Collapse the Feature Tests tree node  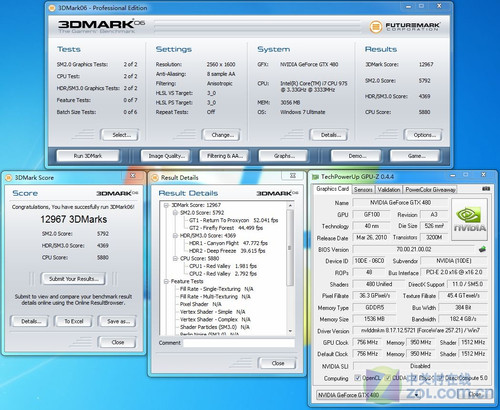tap(166, 281)
